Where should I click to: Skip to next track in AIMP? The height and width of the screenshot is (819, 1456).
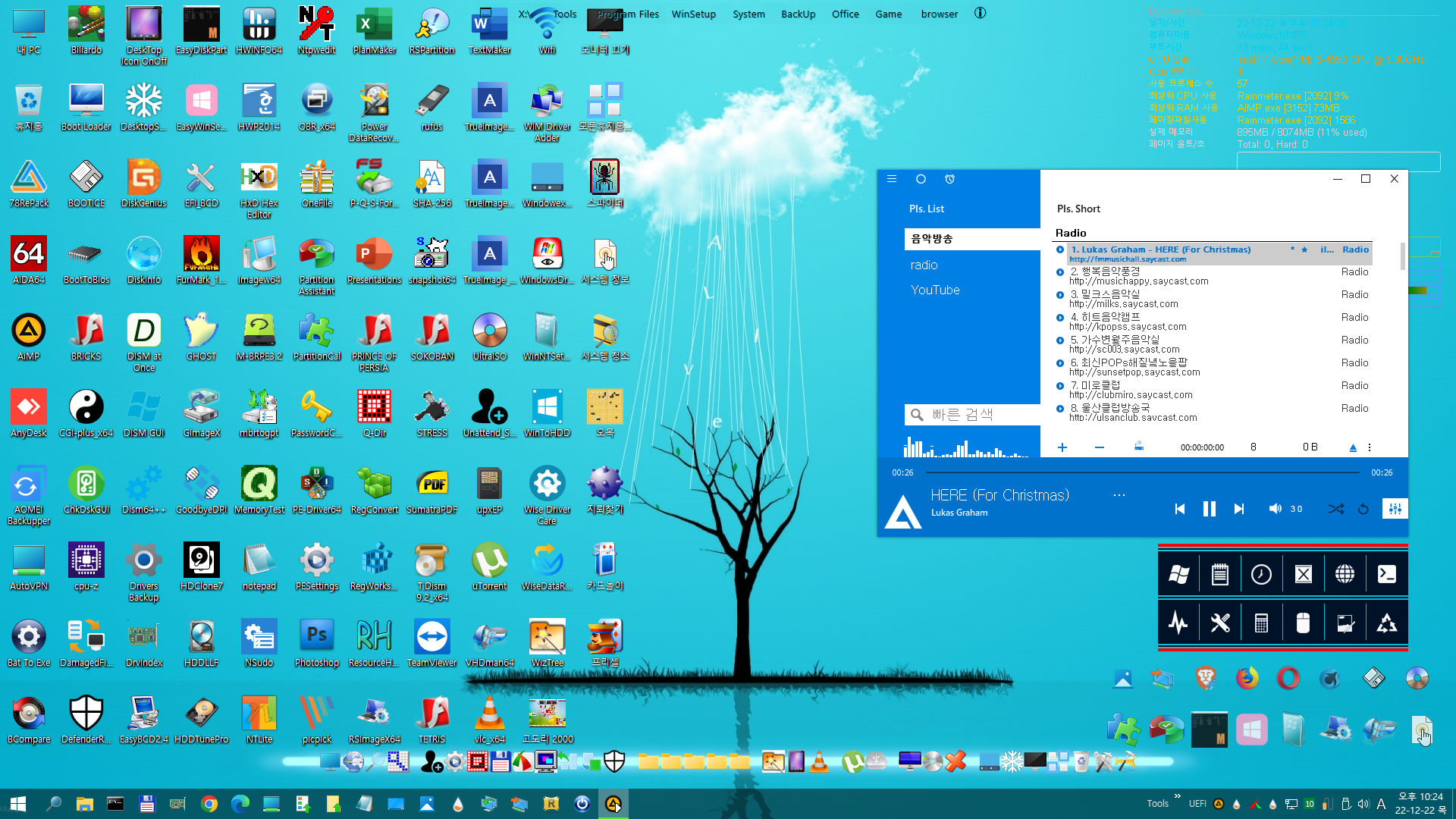pos(1239,509)
